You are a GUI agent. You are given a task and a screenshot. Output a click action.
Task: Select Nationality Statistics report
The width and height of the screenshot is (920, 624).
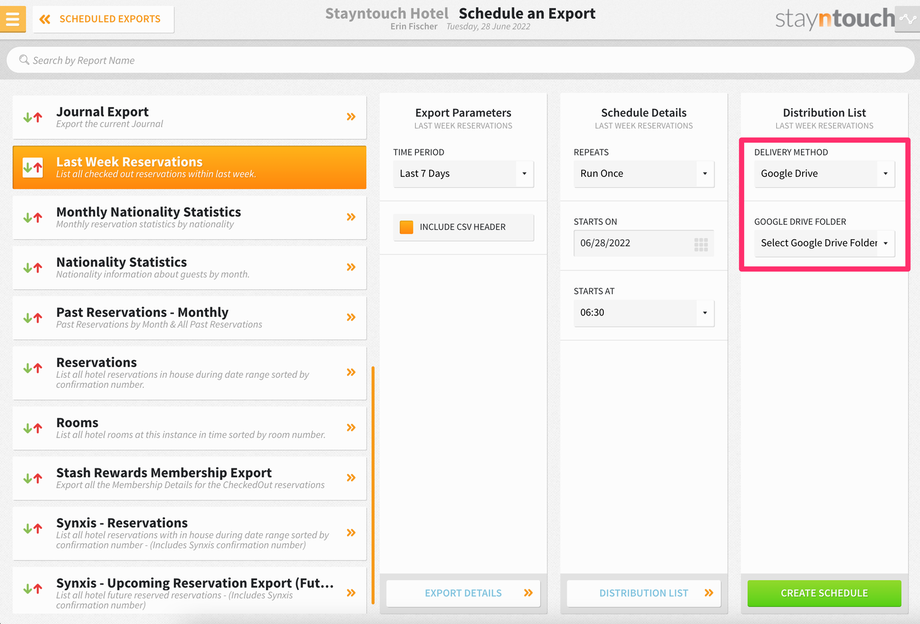coord(190,267)
